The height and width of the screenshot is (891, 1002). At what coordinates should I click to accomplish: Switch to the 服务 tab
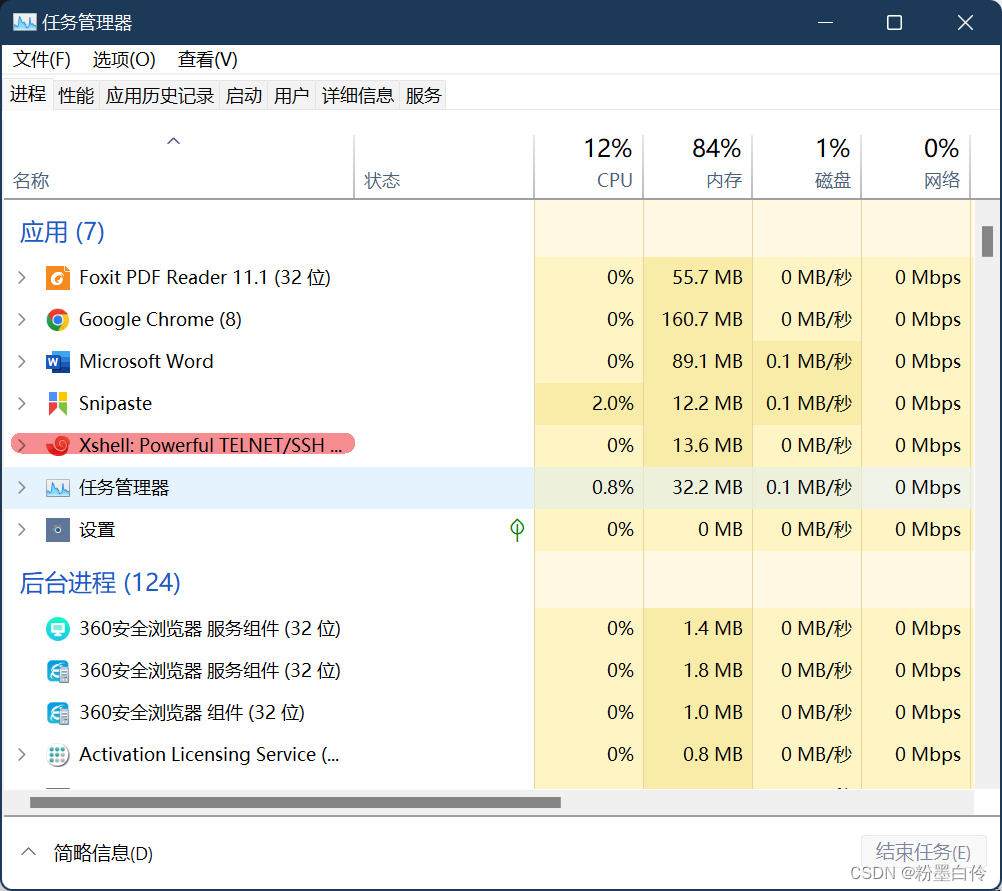click(423, 96)
